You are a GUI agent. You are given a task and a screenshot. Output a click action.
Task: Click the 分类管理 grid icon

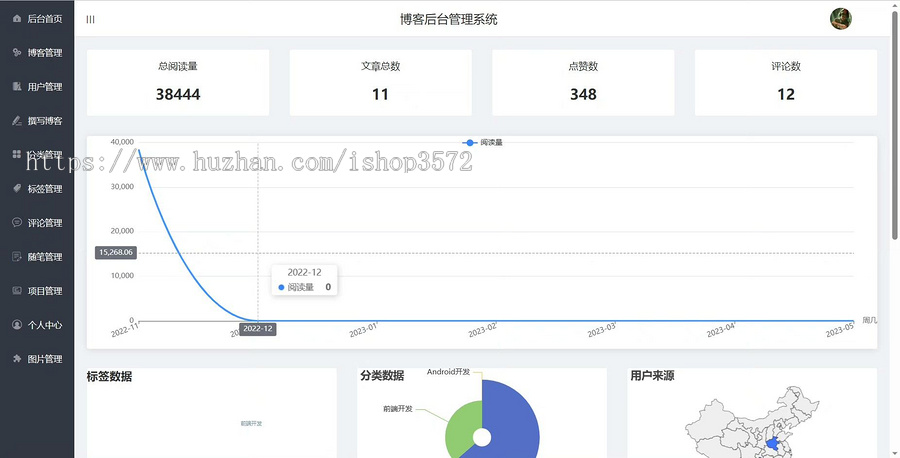(x=17, y=154)
